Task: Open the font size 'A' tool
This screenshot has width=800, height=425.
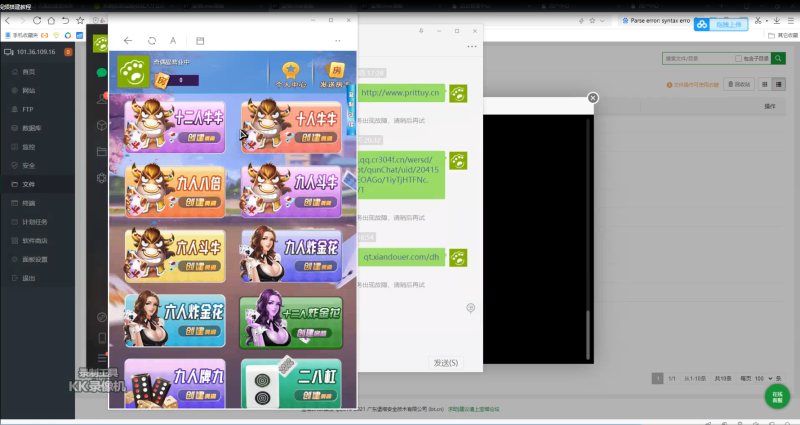Action: 173,41
